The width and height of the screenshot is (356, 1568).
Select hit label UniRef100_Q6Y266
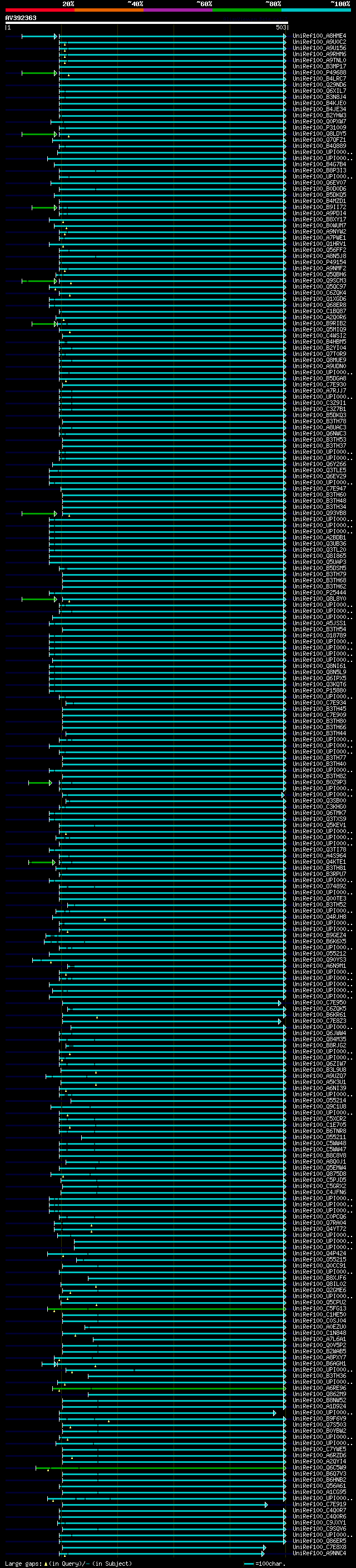[319, 464]
